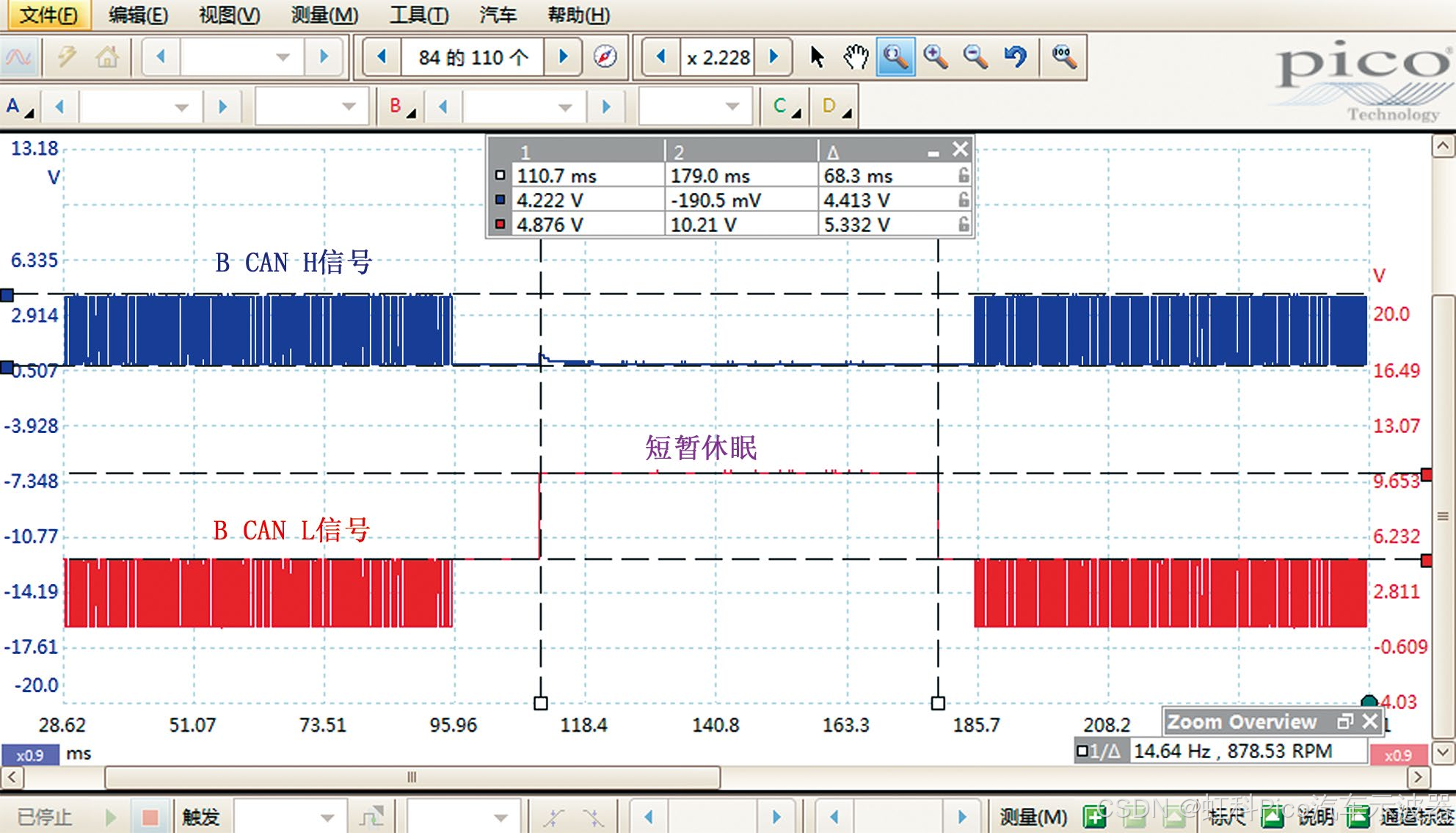Click the 1/Δ frequency legend readout

(x=1221, y=752)
